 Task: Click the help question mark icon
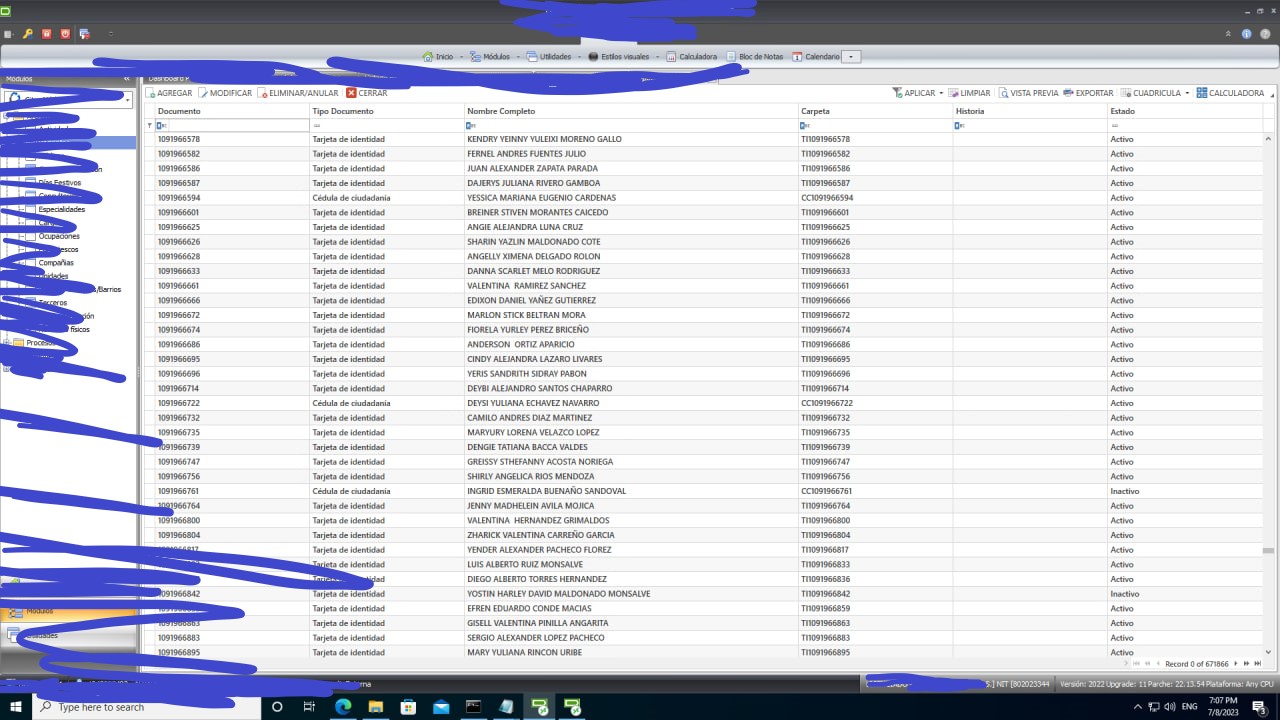1265,34
